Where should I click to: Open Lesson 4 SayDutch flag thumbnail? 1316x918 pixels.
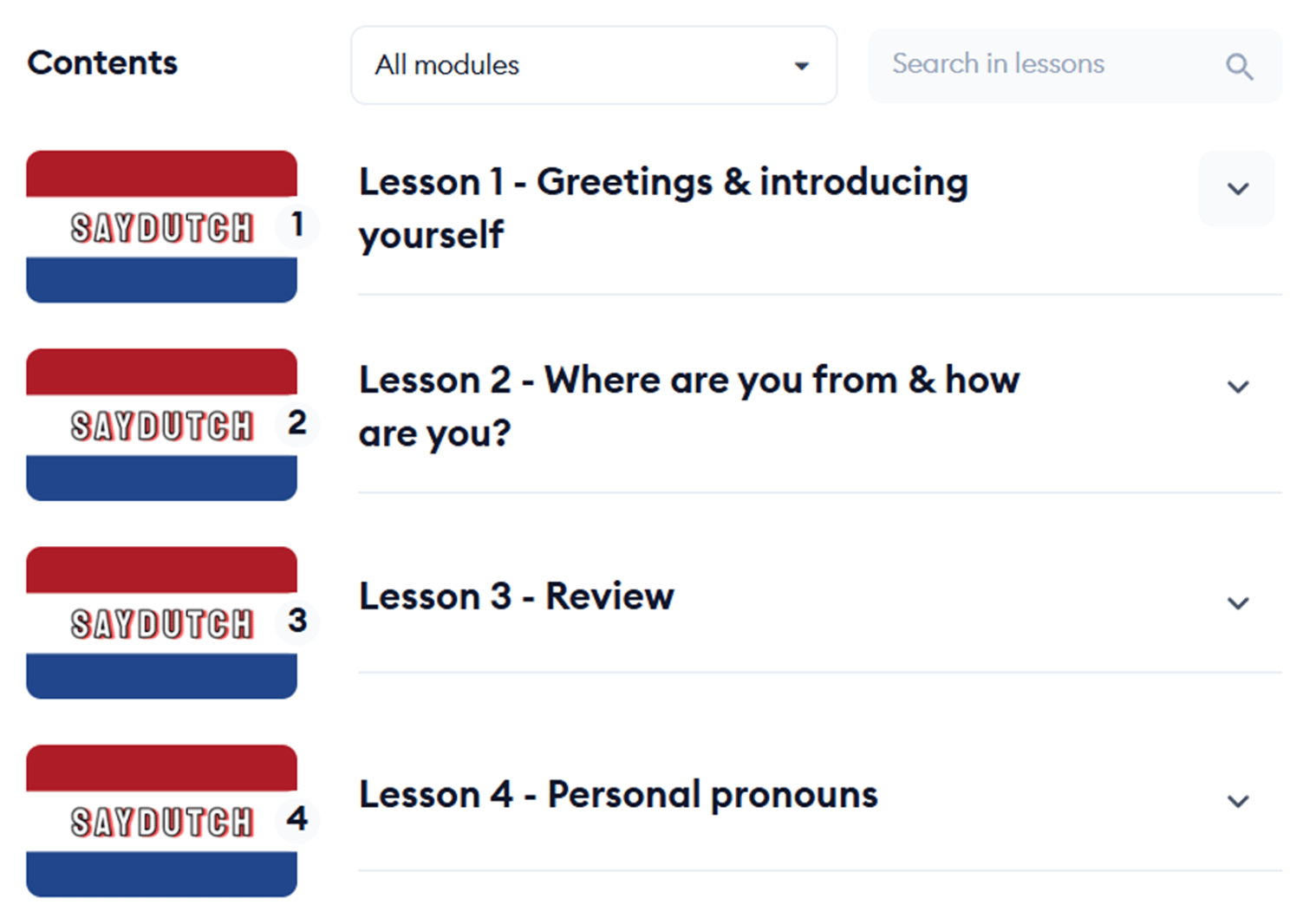click(161, 820)
